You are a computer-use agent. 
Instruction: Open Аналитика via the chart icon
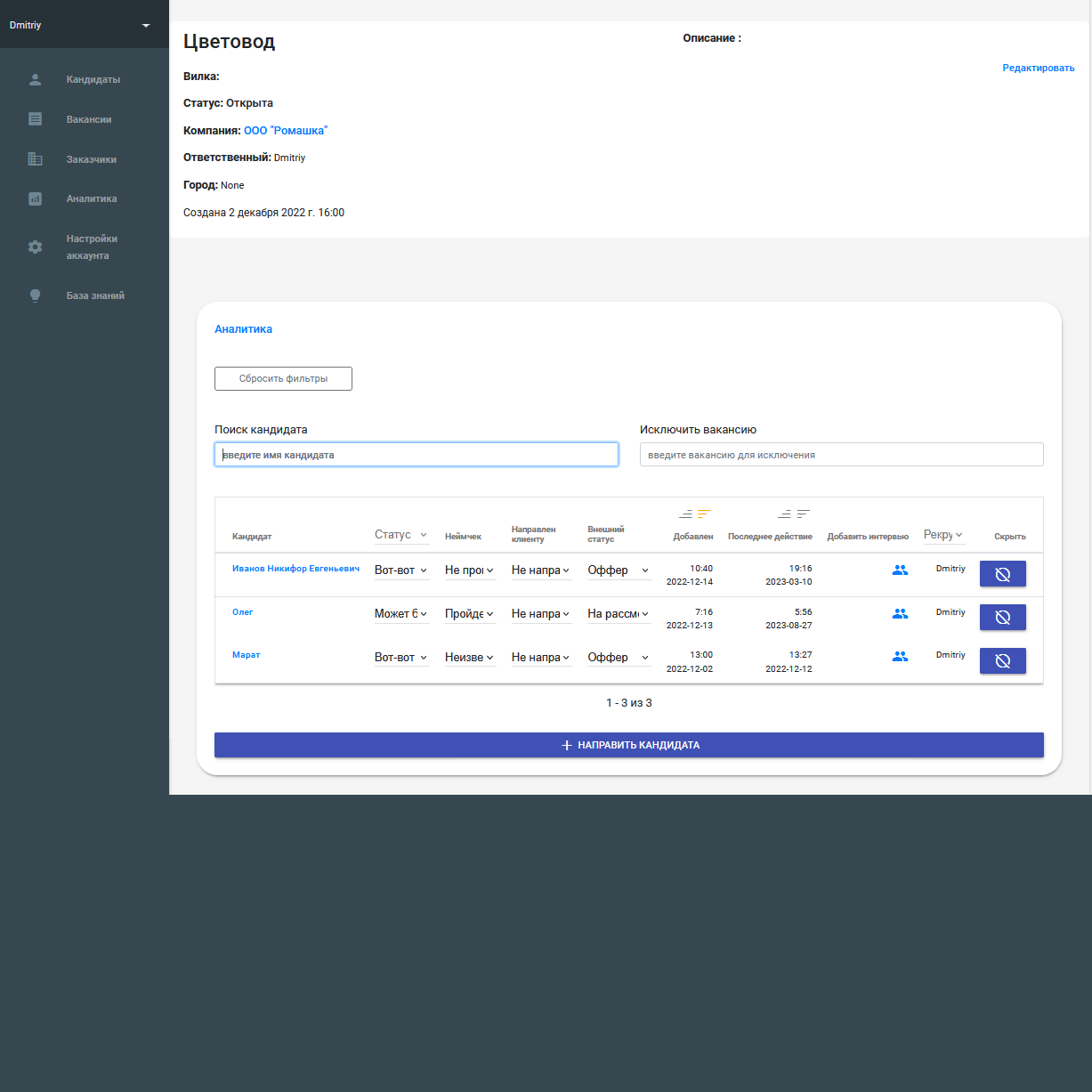[x=35, y=198]
